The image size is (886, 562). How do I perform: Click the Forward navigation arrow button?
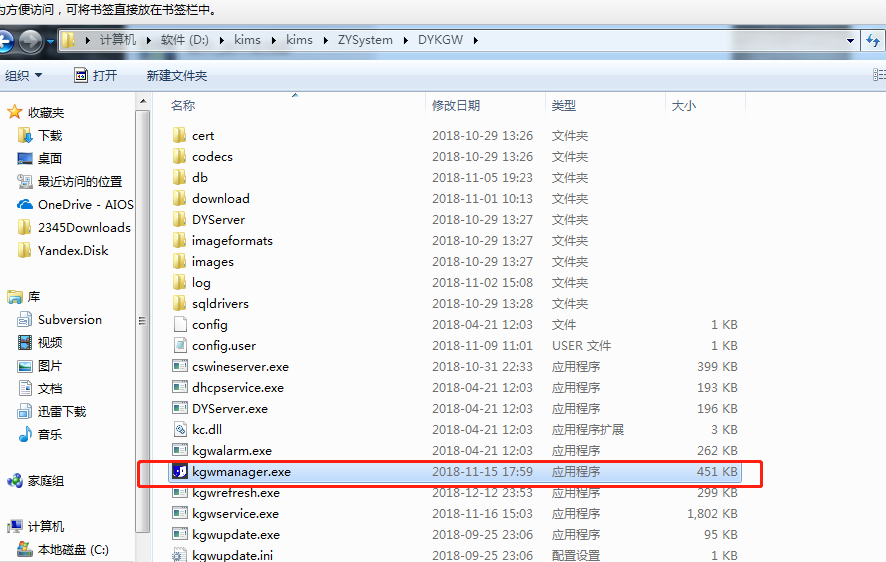point(31,41)
